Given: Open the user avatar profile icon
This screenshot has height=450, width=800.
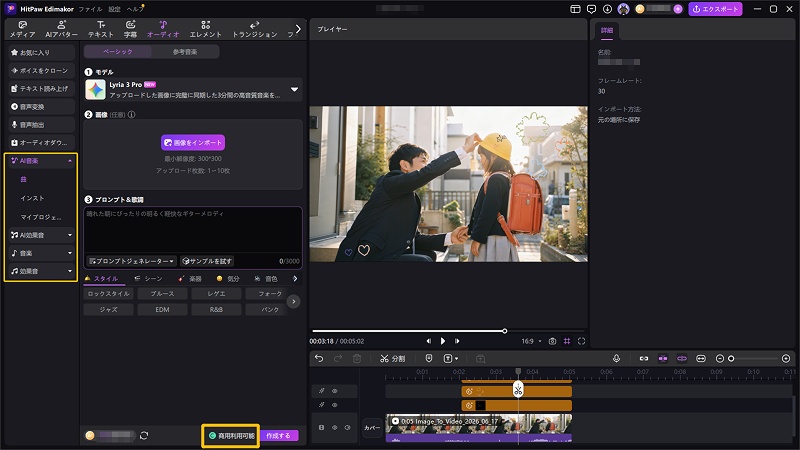Looking at the screenshot, I should (623, 9).
